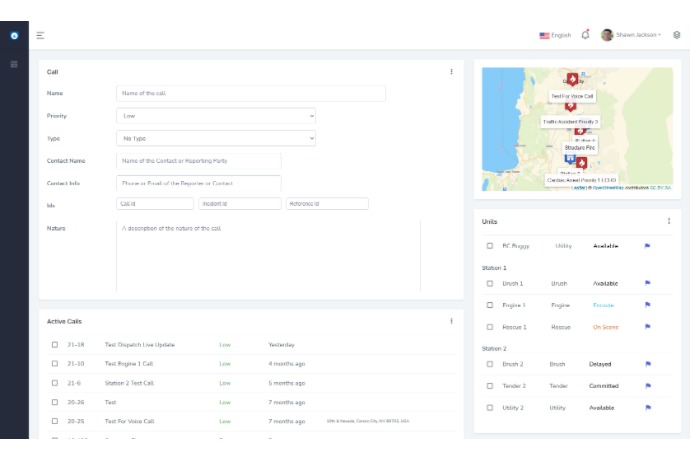Click the app logo in sidebar
690x460 pixels.
coord(14,36)
